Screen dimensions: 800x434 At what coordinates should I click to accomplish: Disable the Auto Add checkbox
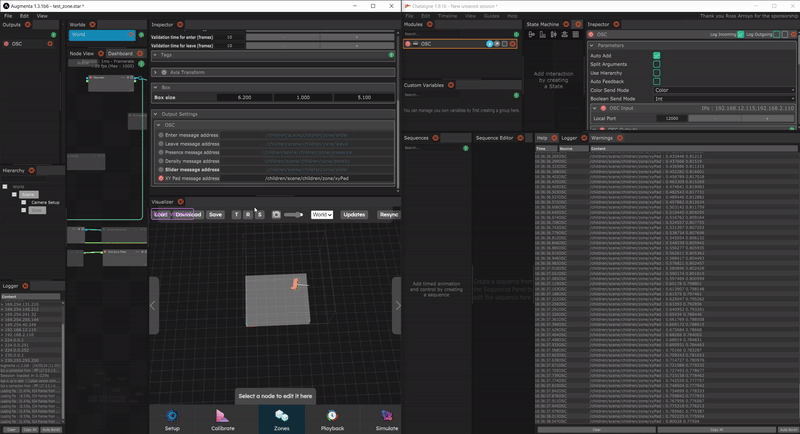657,55
